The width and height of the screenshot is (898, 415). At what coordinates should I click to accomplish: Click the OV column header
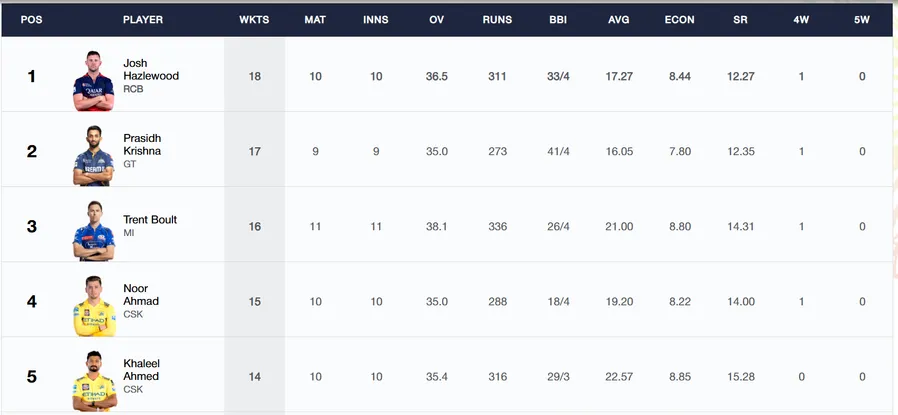436,19
